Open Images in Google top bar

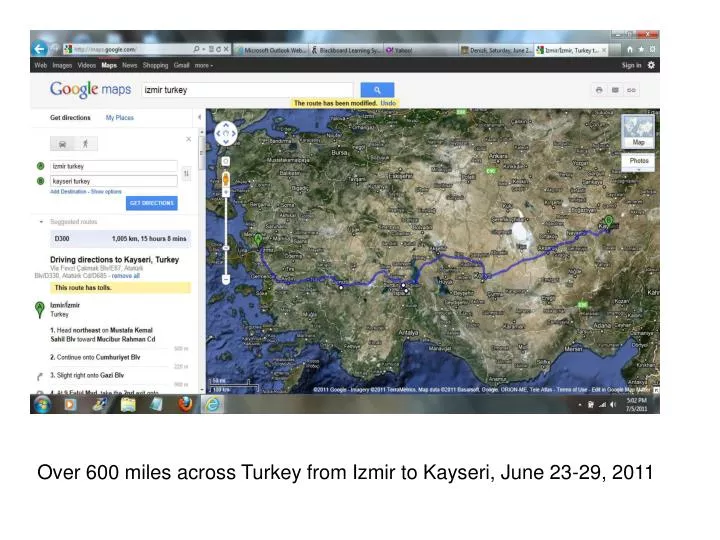[x=62, y=66]
